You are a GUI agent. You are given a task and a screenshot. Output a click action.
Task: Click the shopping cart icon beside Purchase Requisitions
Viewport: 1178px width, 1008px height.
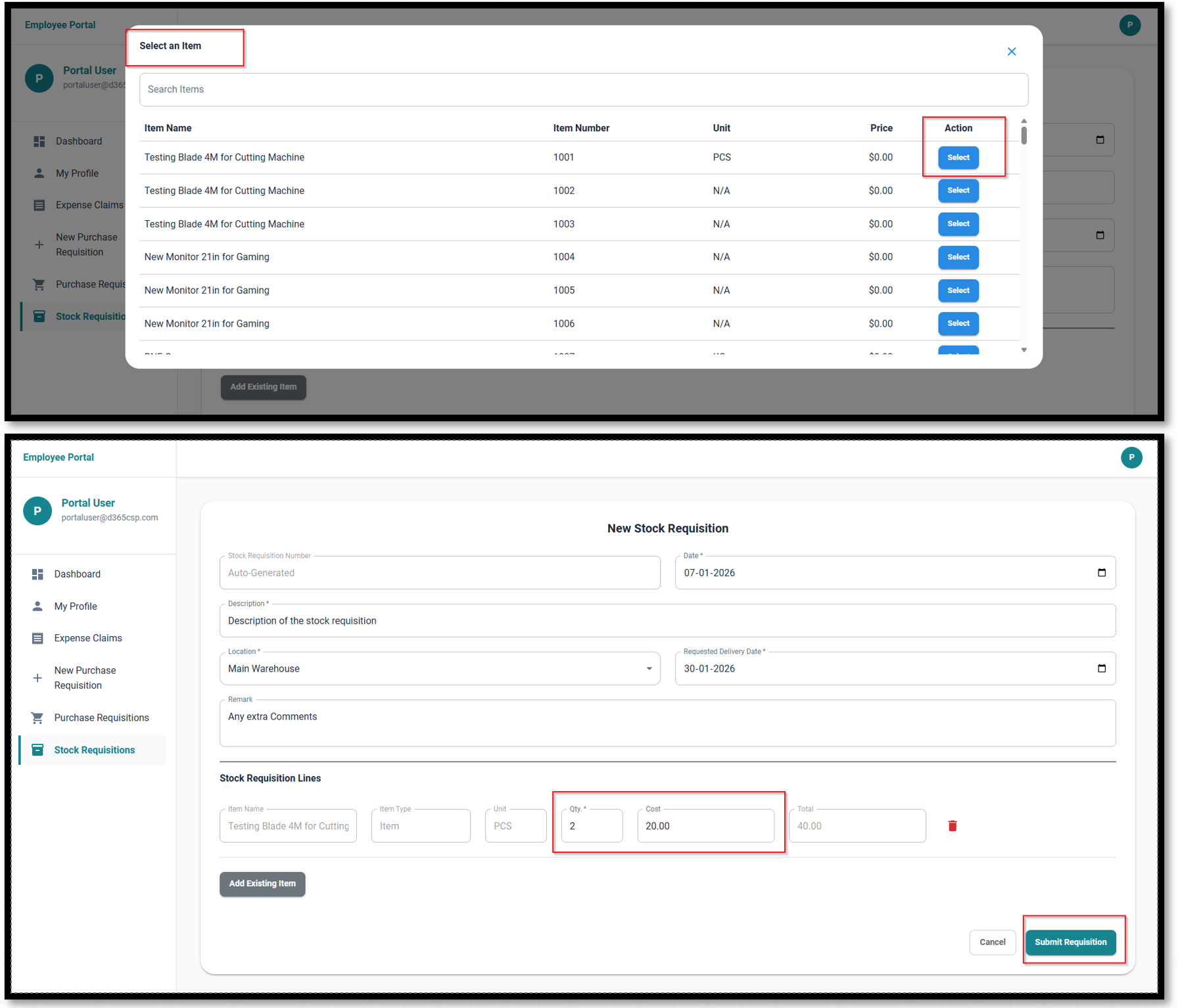pyautogui.click(x=37, y=718)
